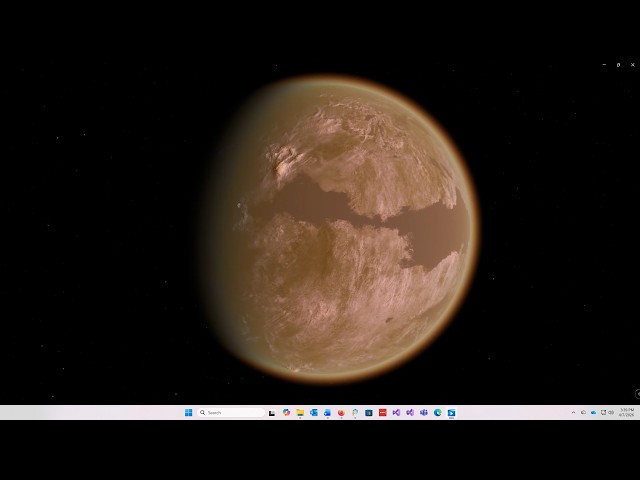Screen dimensions: 640x480
Task: Open Visual Studio icon beside Teams
Action: click(410, 413)
